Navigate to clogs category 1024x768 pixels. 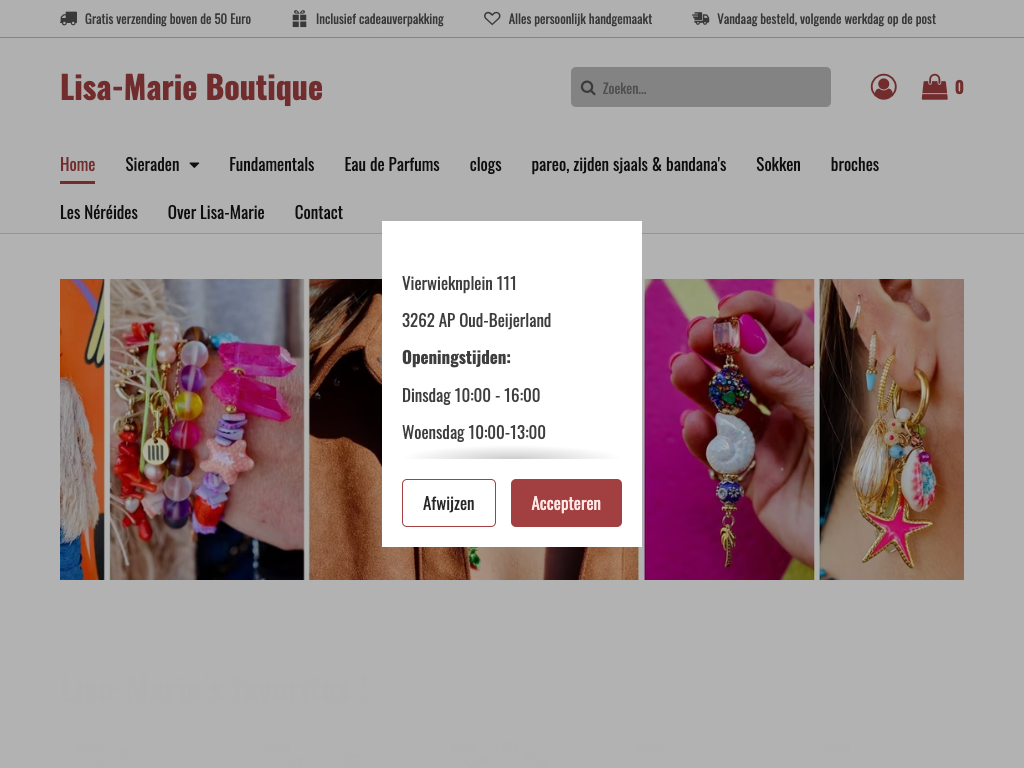click(x=485, y=165)
